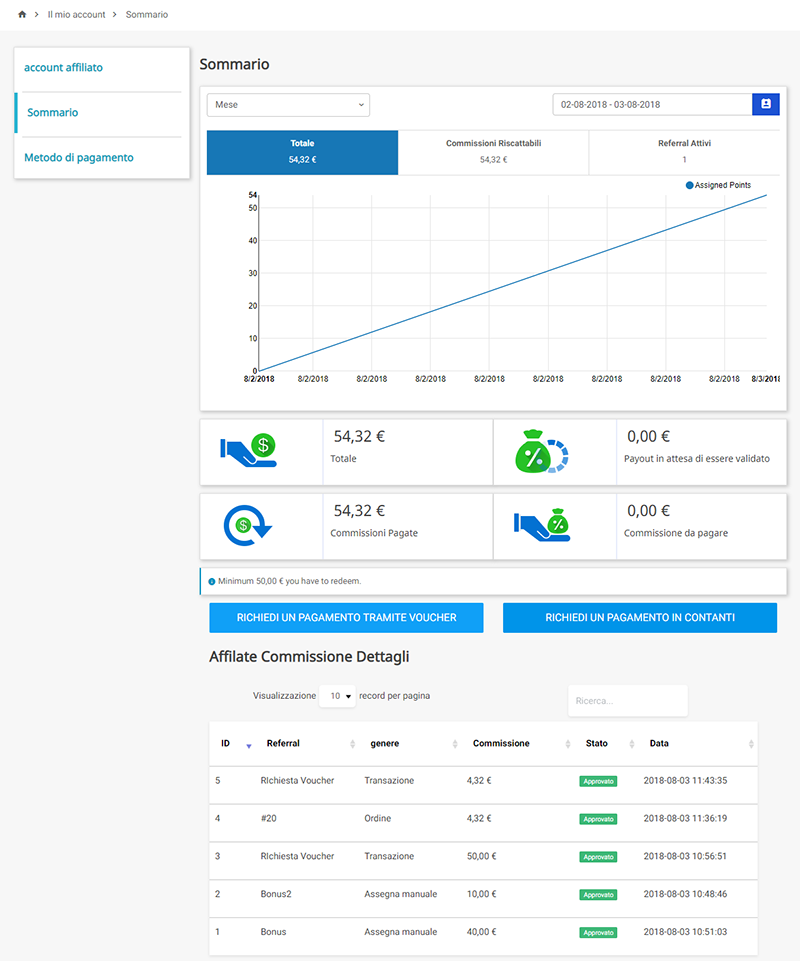800x961 pixels.
Task: Select the Bonus2 referral cell
Action: pyautogui.click(x=276, y=894)
